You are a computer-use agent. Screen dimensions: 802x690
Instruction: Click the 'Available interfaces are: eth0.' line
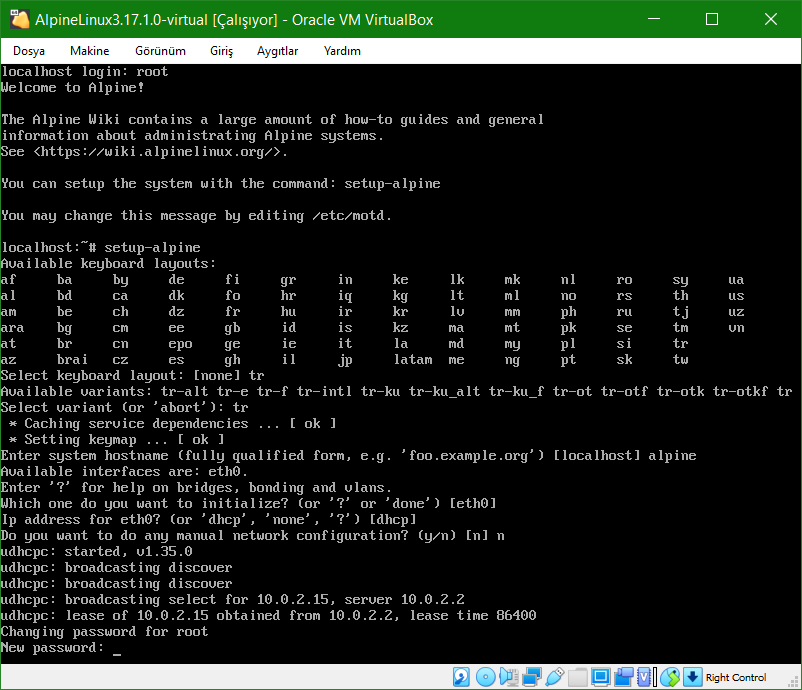[x=124, y=472]
